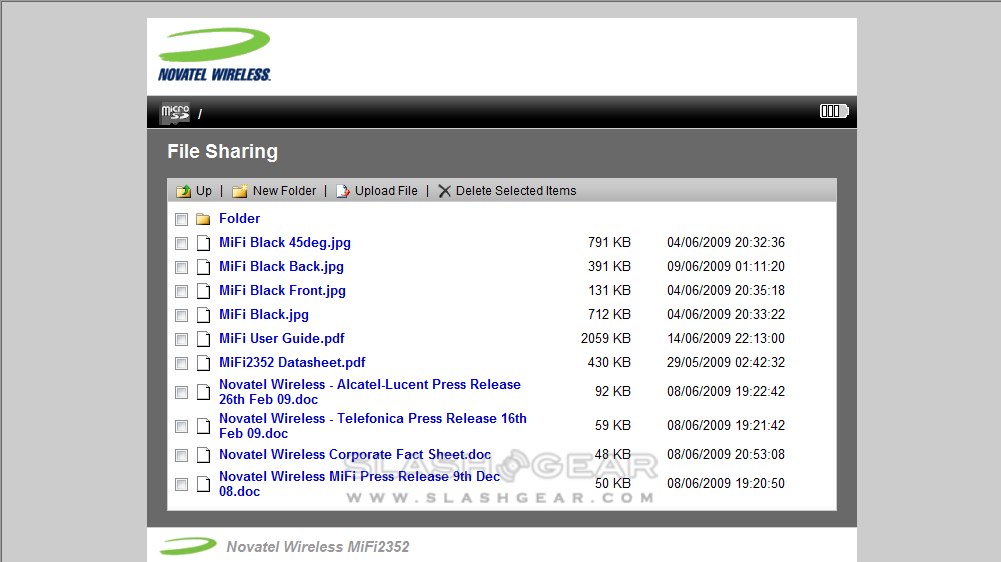Click date 08/06/2009 19:22:42
Viewport: 1001px width, 562px height.
coord(726,391)
